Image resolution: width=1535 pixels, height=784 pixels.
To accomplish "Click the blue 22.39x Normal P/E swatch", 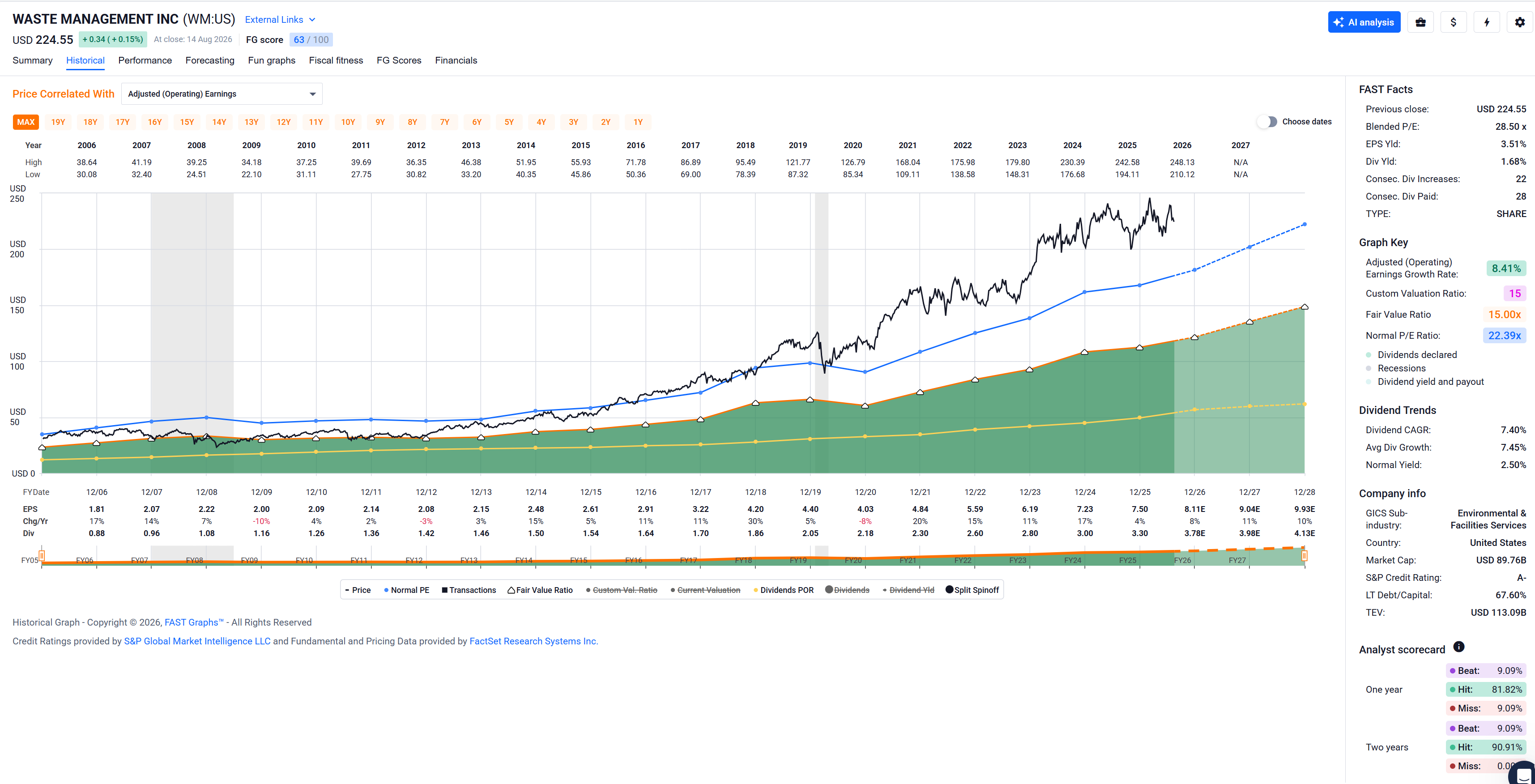I will [1505, 336].
